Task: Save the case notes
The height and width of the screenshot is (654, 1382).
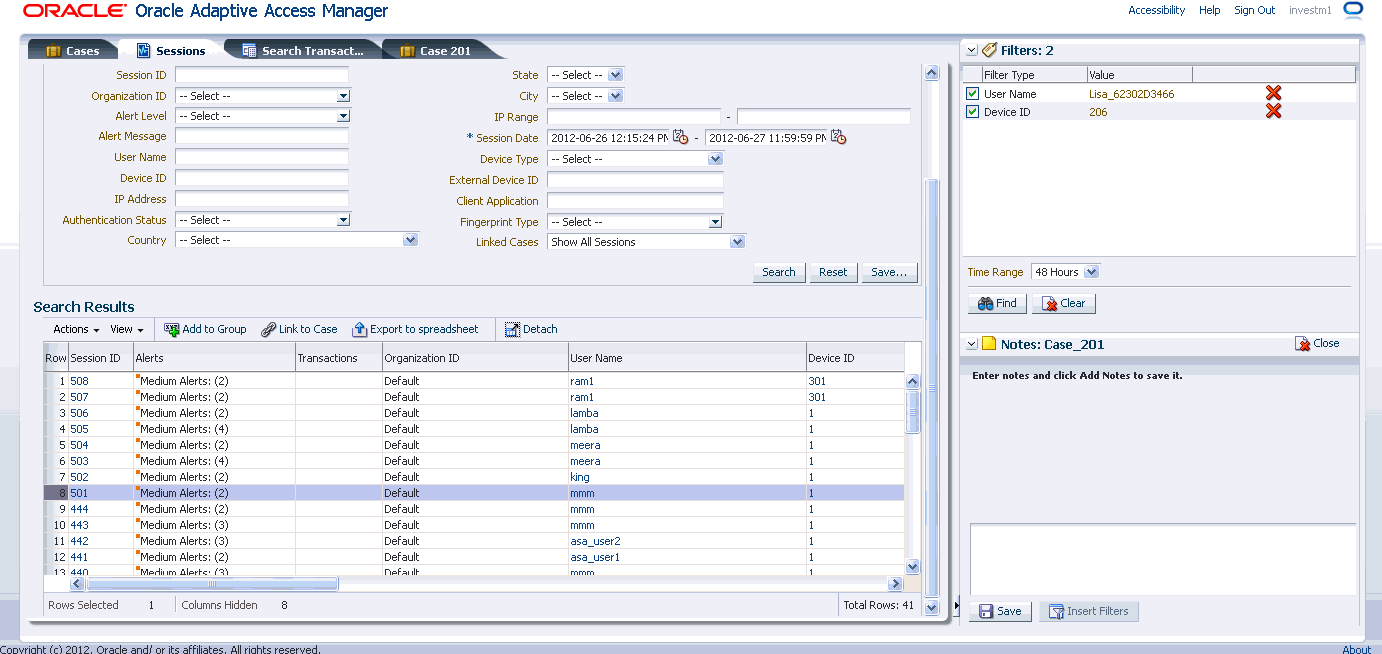Action: (1000, 611)
